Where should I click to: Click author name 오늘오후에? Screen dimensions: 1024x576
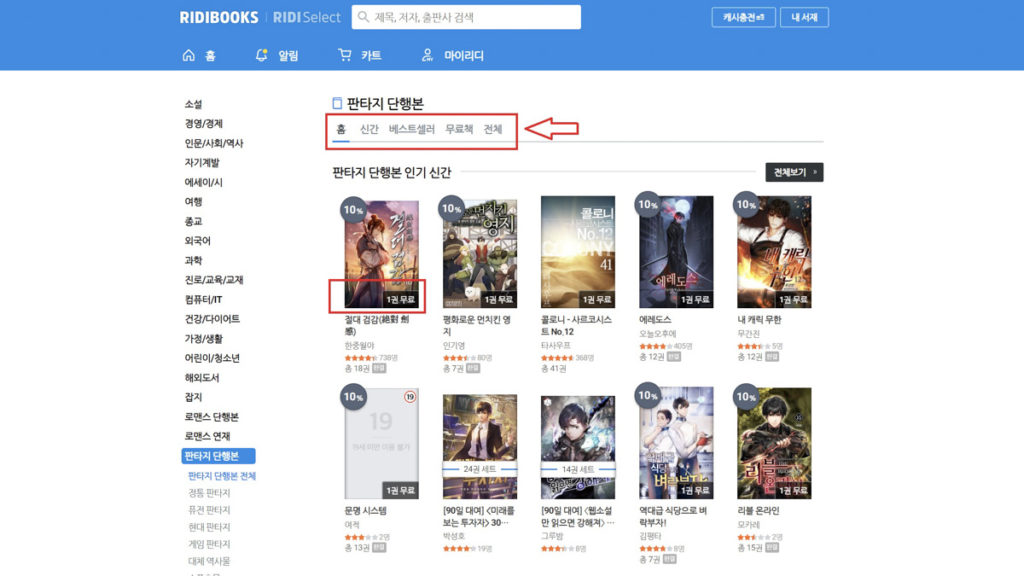pos(658,334)
